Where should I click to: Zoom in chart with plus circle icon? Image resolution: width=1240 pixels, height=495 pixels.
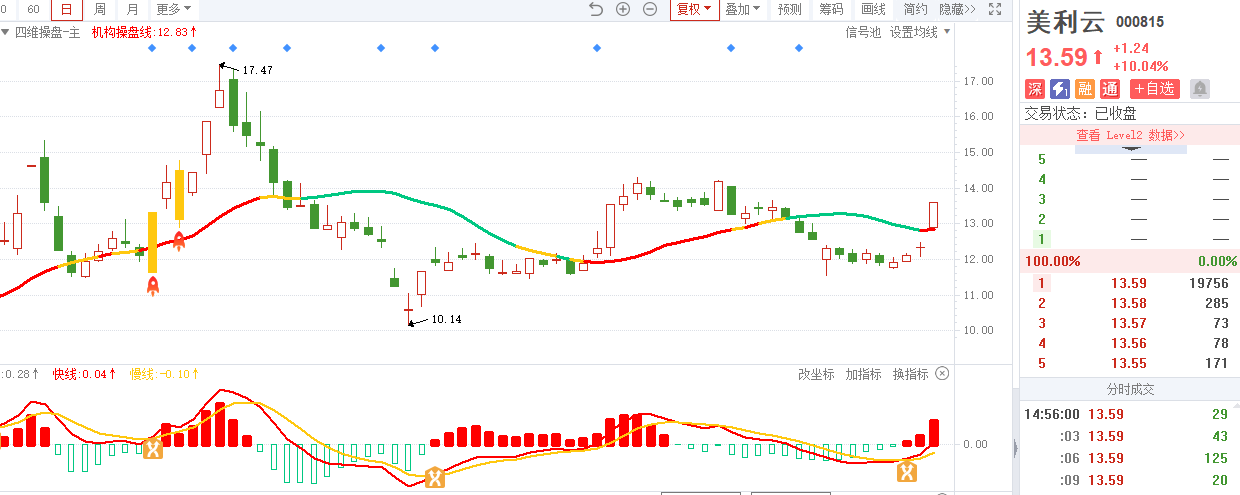pos(623,9)
